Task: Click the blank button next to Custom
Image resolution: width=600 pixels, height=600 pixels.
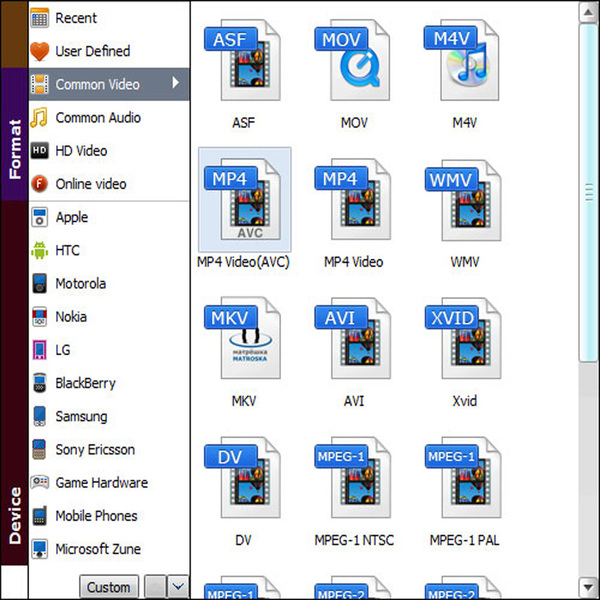Action: pos(155,586)
